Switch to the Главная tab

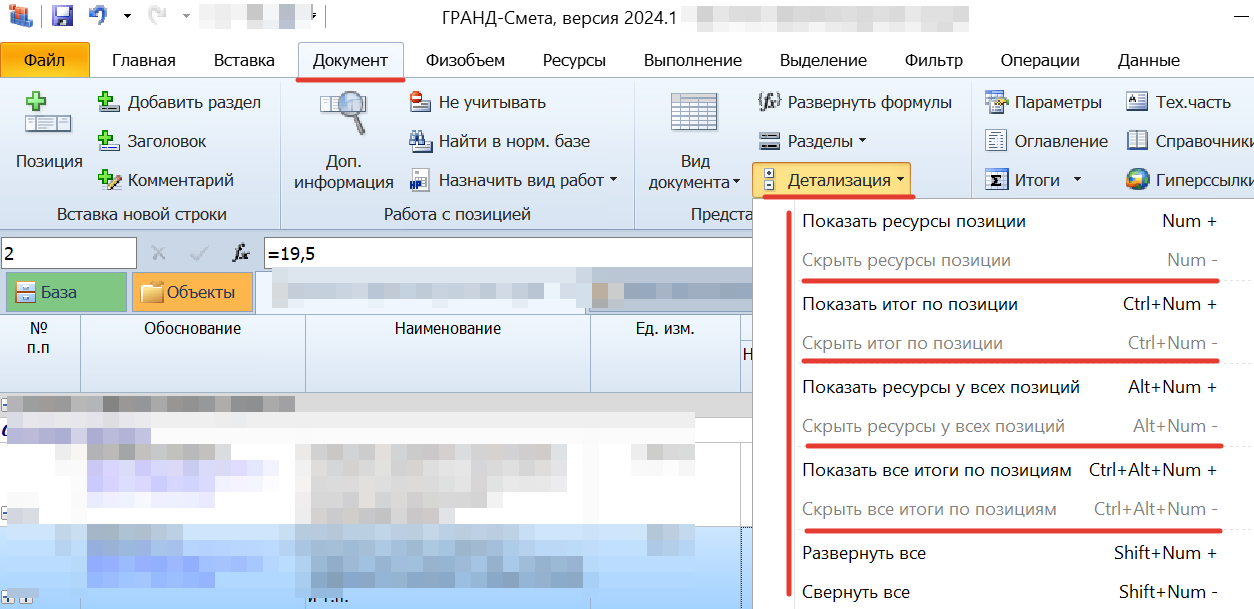tap(143, 60)
